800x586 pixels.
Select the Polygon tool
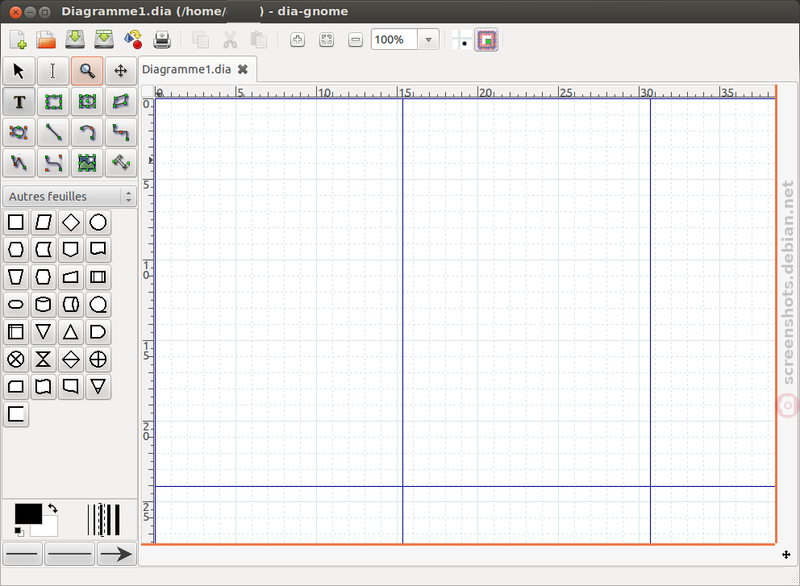(120, 102)
